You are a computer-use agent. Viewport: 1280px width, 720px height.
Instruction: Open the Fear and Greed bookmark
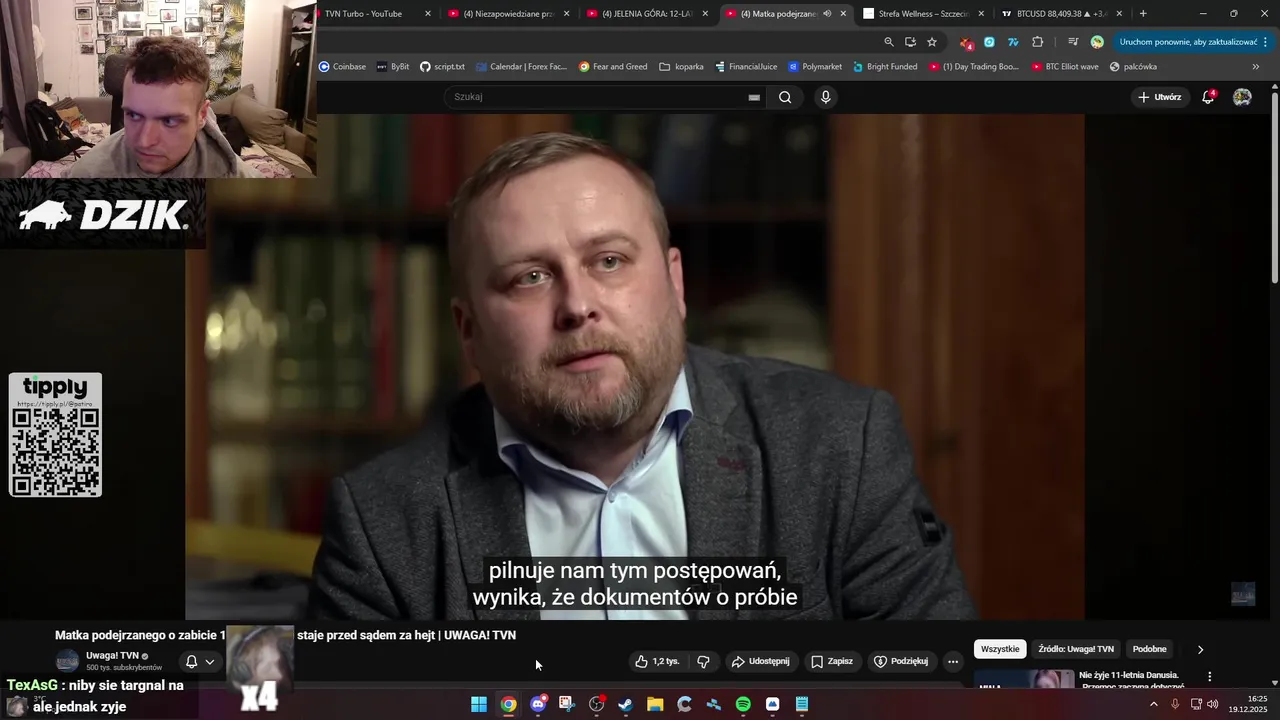point(613,67)
